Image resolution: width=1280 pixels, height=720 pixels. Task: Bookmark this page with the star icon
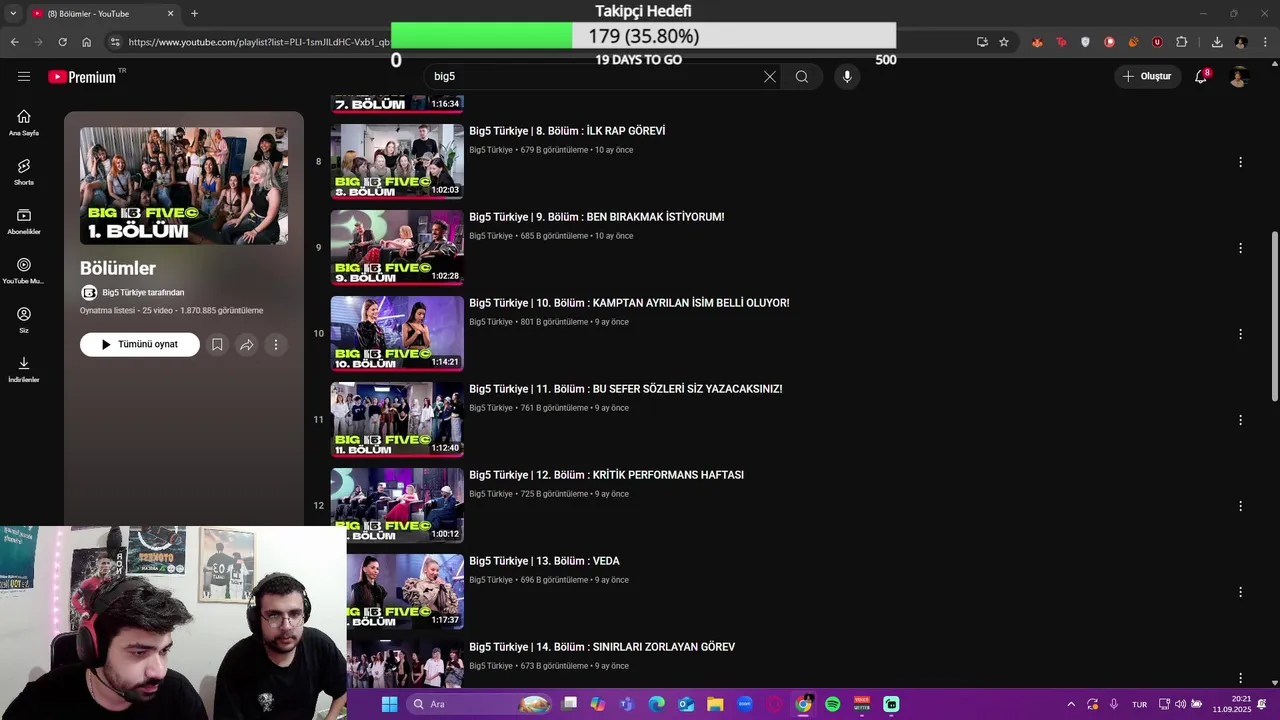pos(1004,42)
